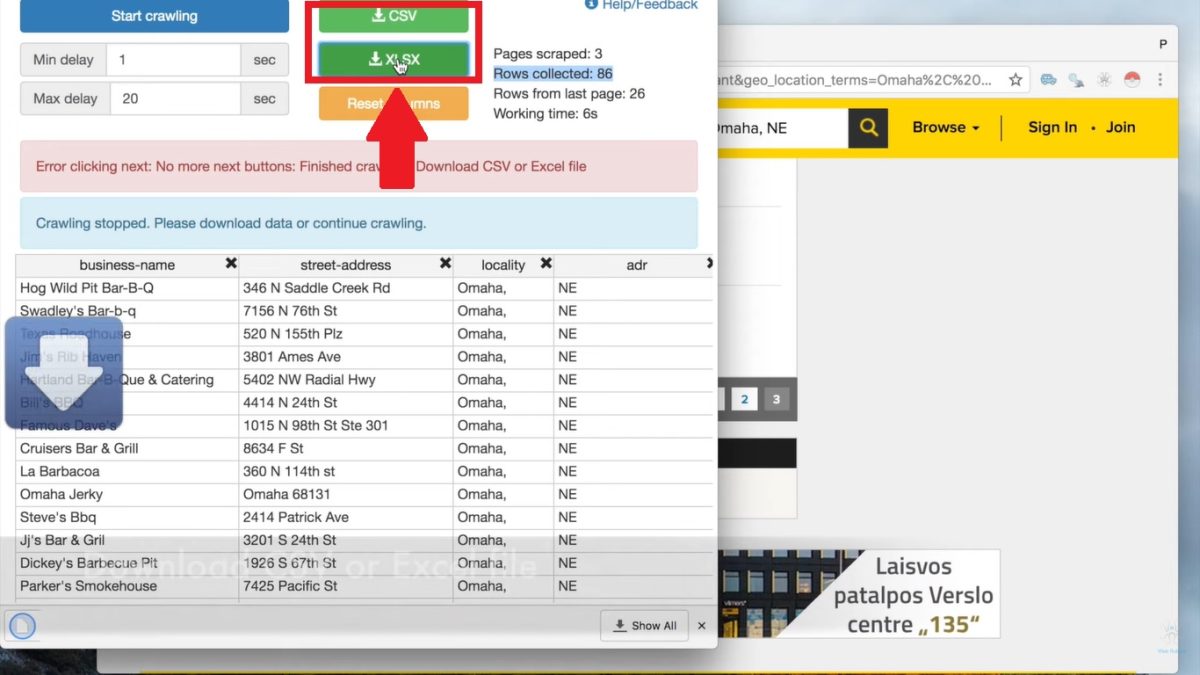Screen dimensions: 1200x675
Task: Remove the business-name column
Action: click(x=231, y=264)
